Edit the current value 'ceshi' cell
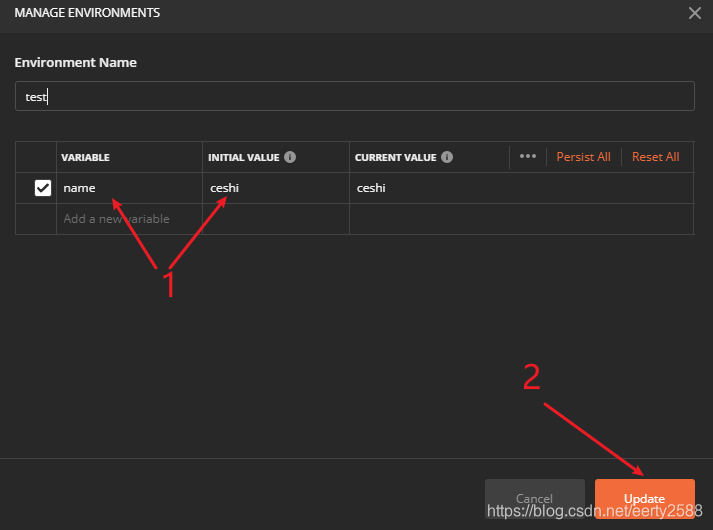This screenshot has height=530, width=713. [x=521, y=188]
